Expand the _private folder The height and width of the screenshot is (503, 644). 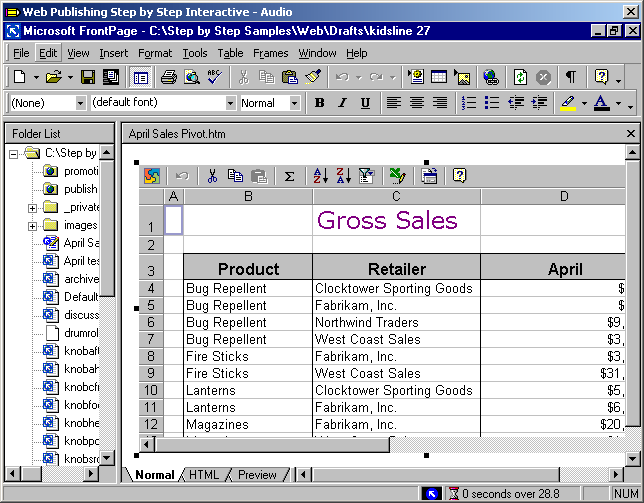click(32, 208)
